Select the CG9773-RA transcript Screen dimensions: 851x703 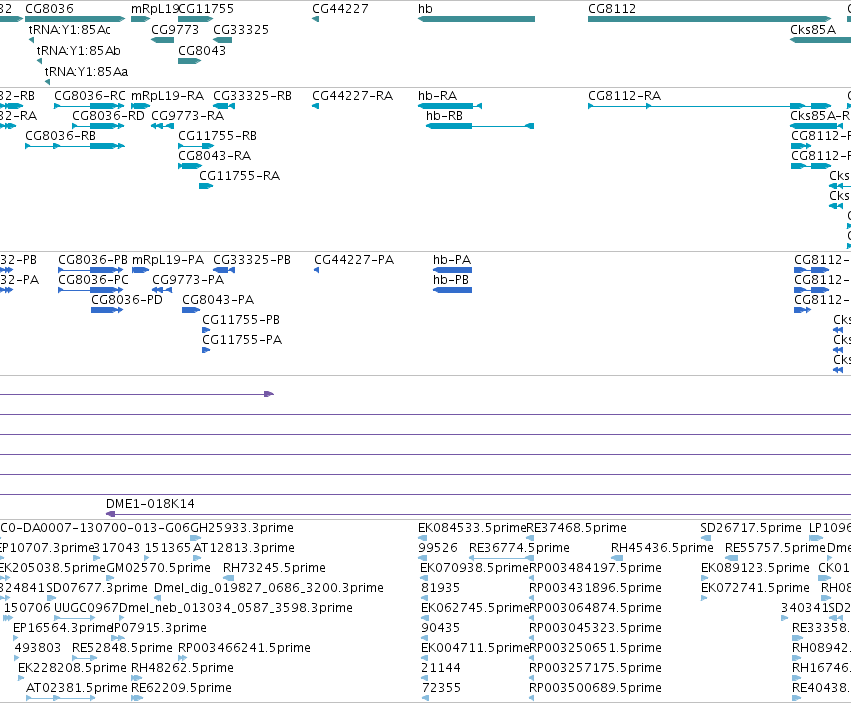(x=163, y=126)
